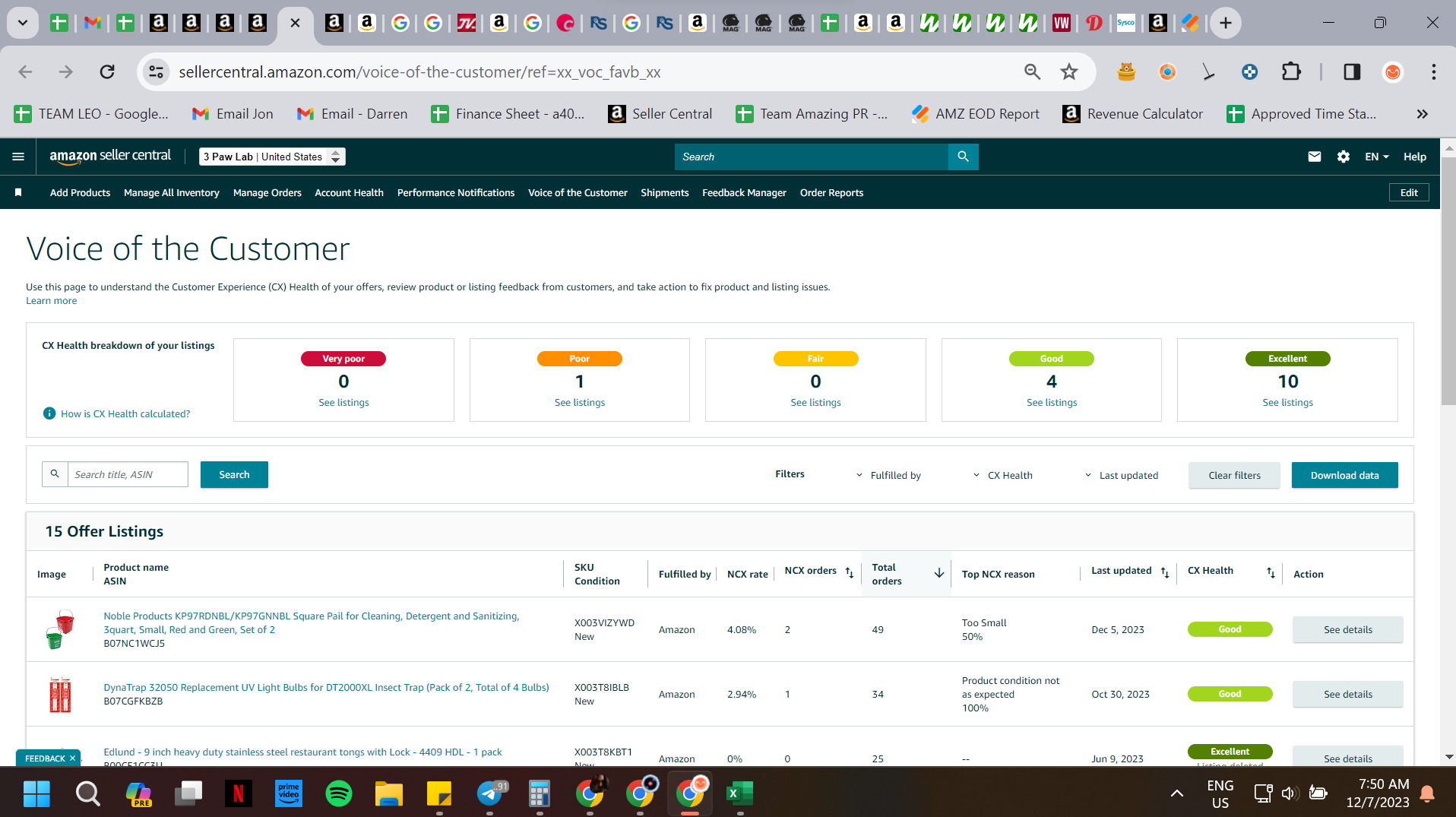Open Add Products in the nav bar

[x=80, y=193]
